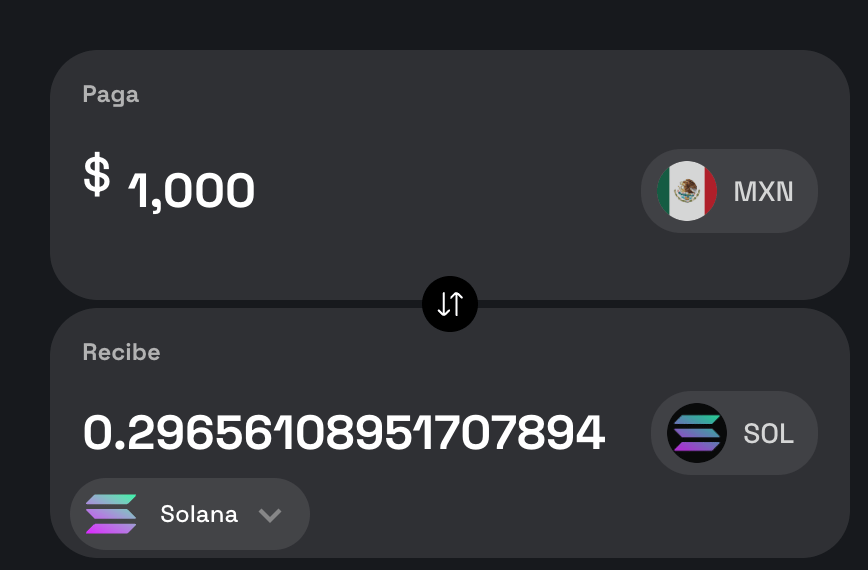Screen dimensions: 868x570
Task: Click the dollar sign symbol before 1,000
Action: (97, 175)
